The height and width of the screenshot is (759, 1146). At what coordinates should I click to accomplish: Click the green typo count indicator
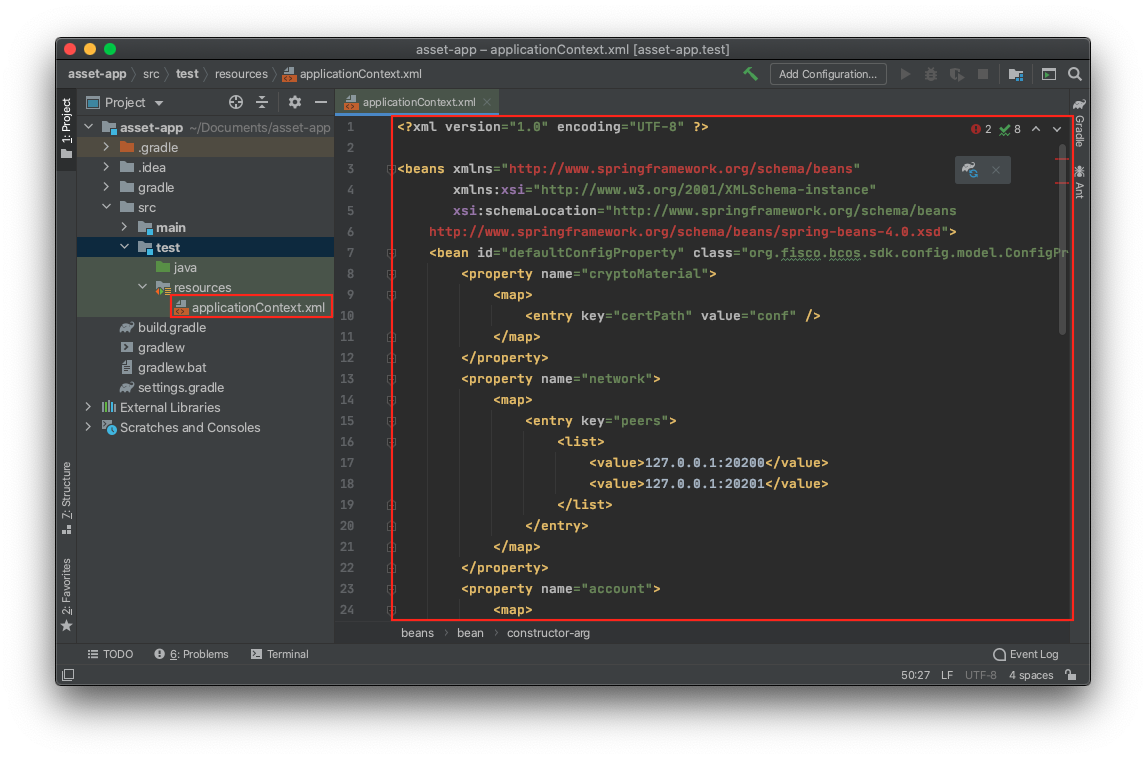click(1010, 129)
